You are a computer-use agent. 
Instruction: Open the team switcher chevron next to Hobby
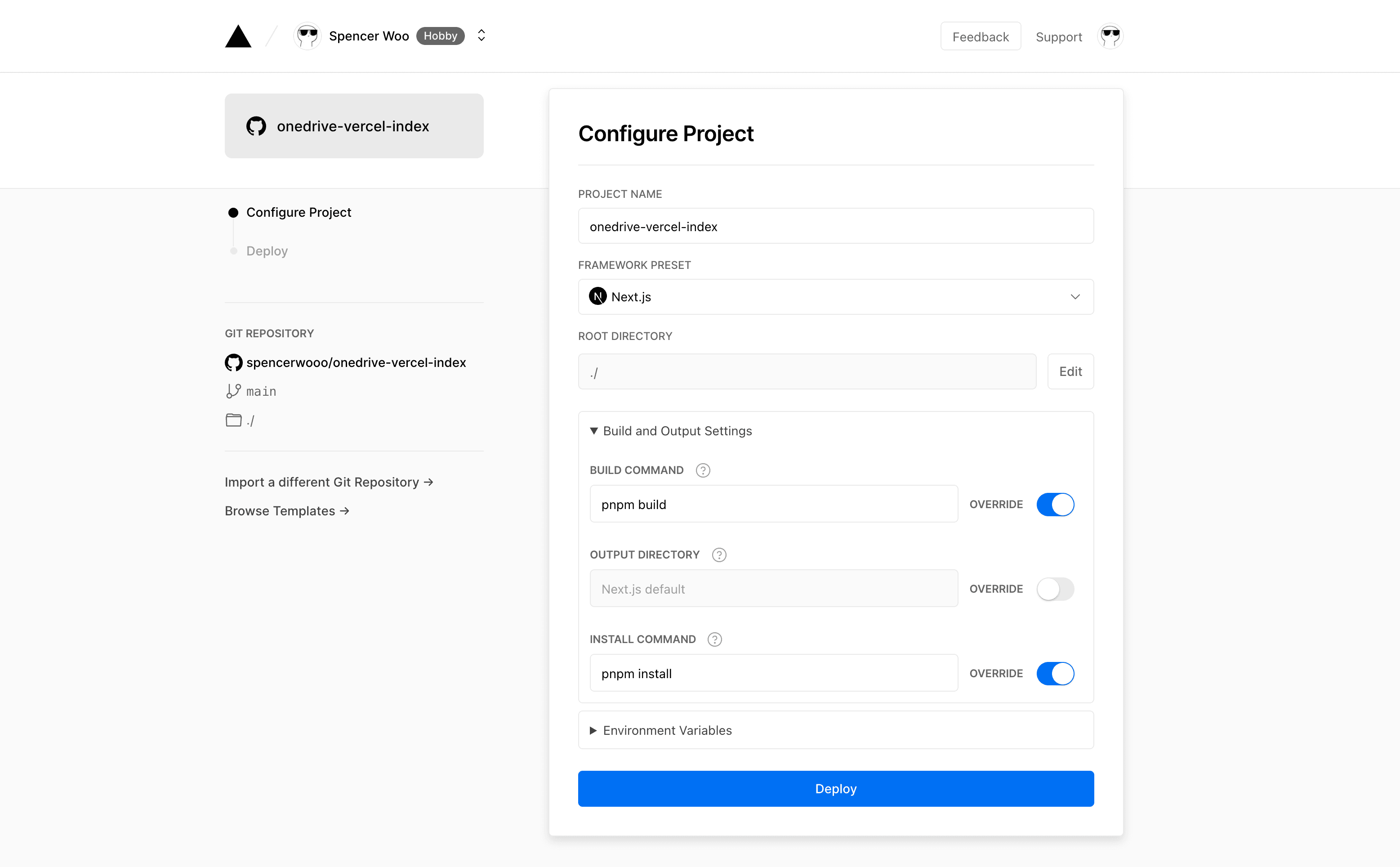coord(481,36)
